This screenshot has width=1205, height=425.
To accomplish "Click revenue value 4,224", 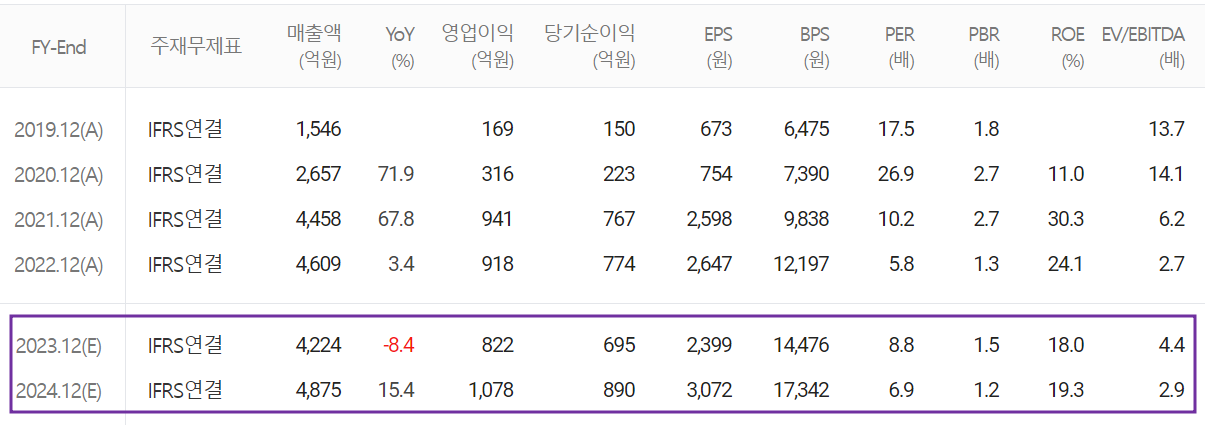I will (318, 346).
